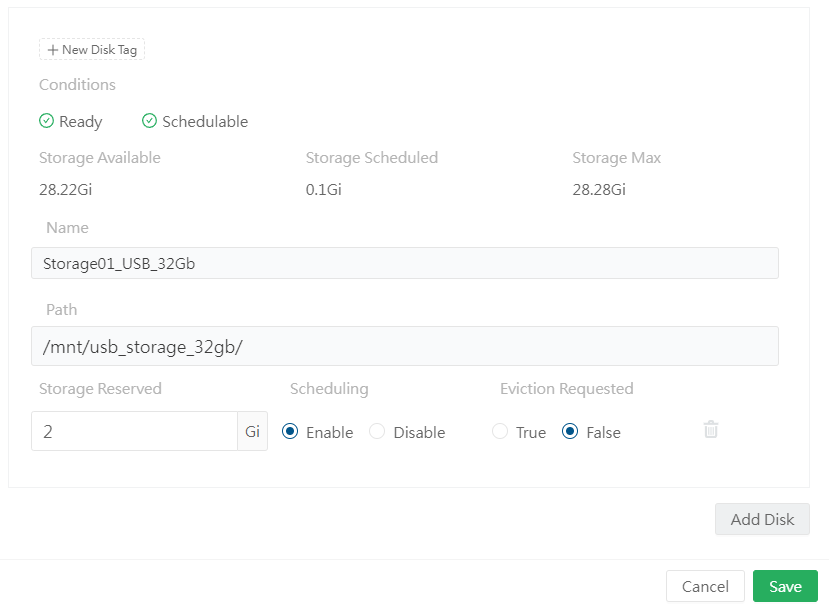Click the Conditions heading

[x=77, y=85]
